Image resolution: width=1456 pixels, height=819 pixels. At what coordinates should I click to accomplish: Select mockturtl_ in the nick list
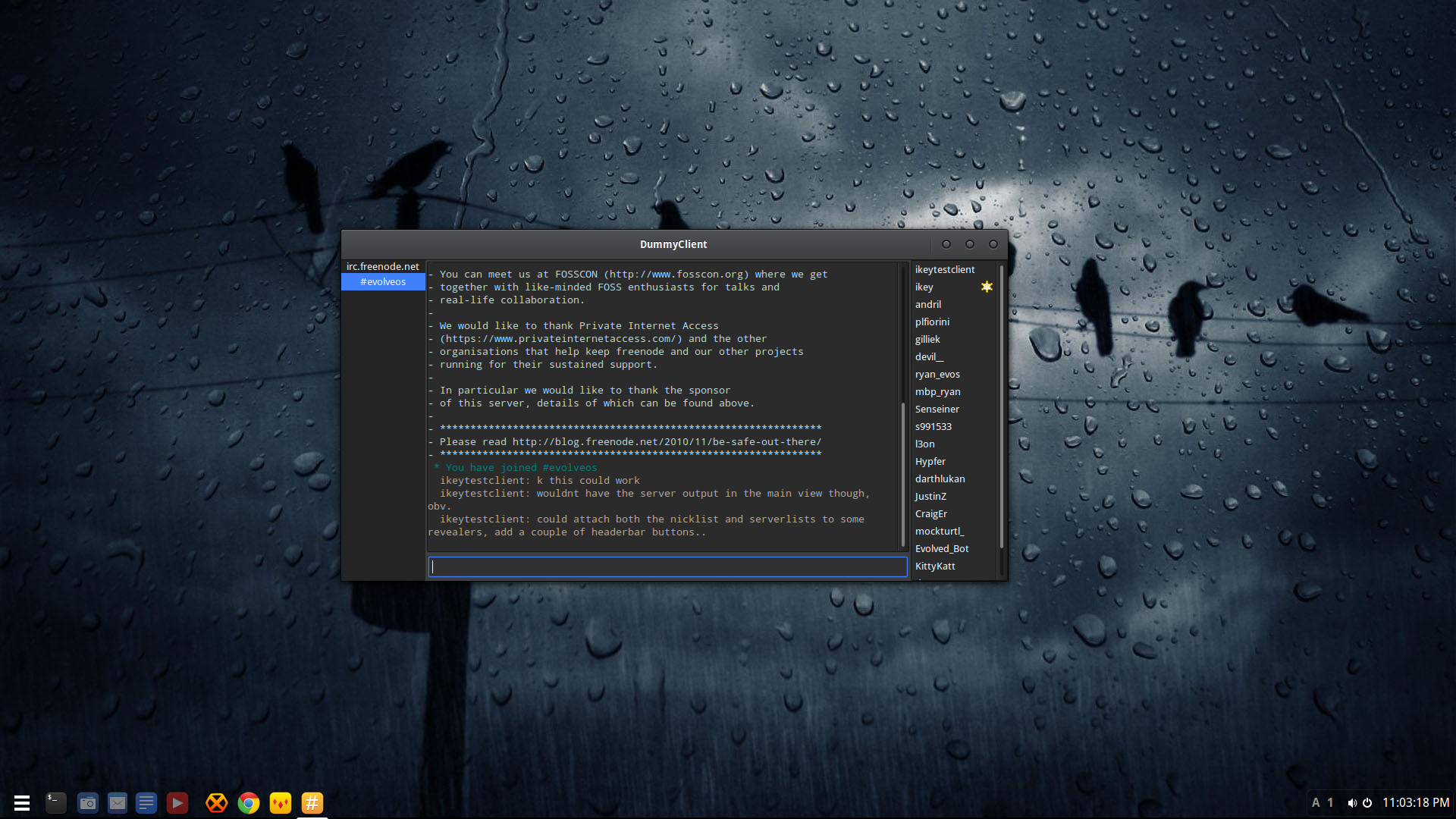click(x=954, y=531)
